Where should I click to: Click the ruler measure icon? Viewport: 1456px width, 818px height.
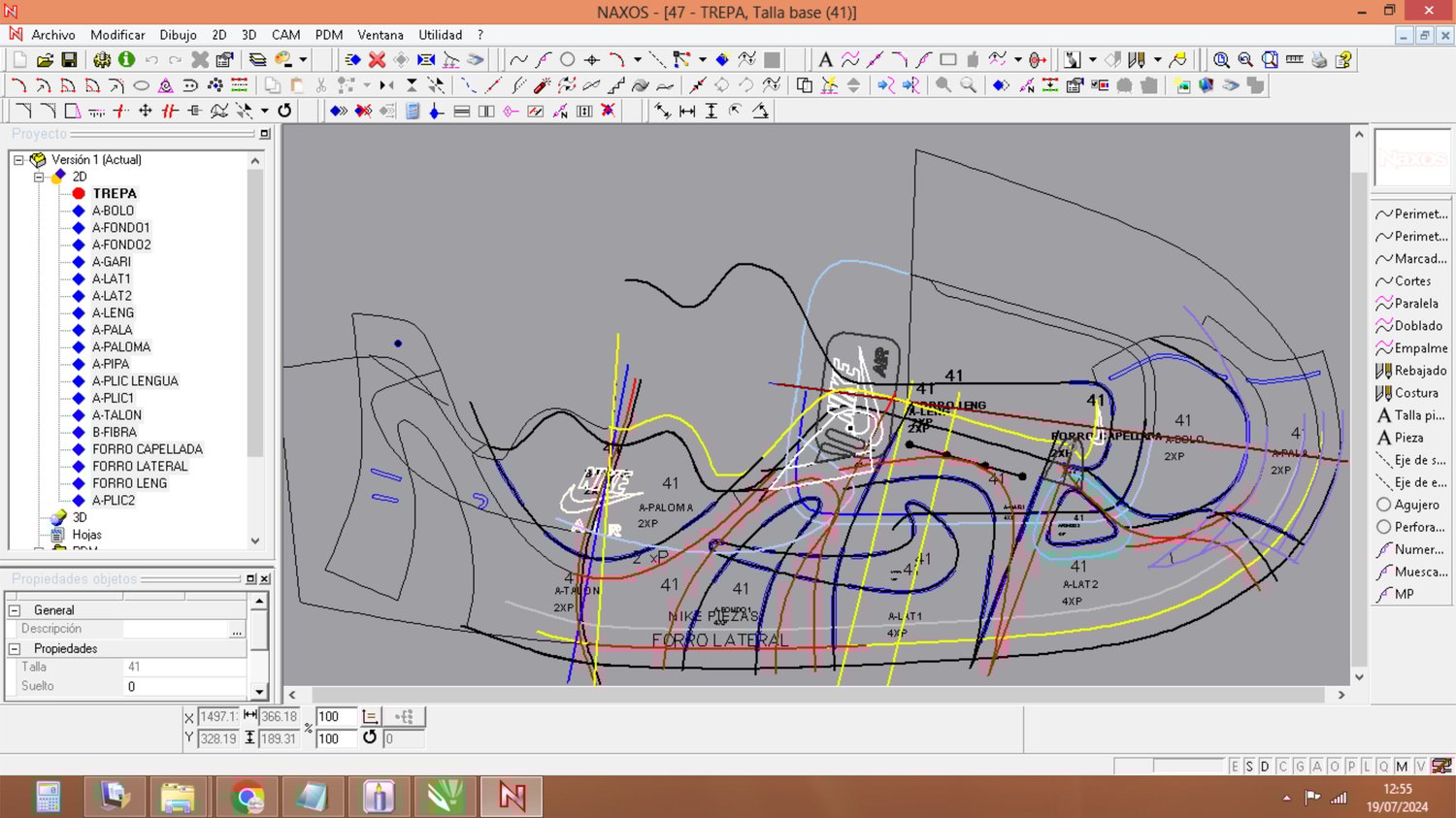(1294, 60)
